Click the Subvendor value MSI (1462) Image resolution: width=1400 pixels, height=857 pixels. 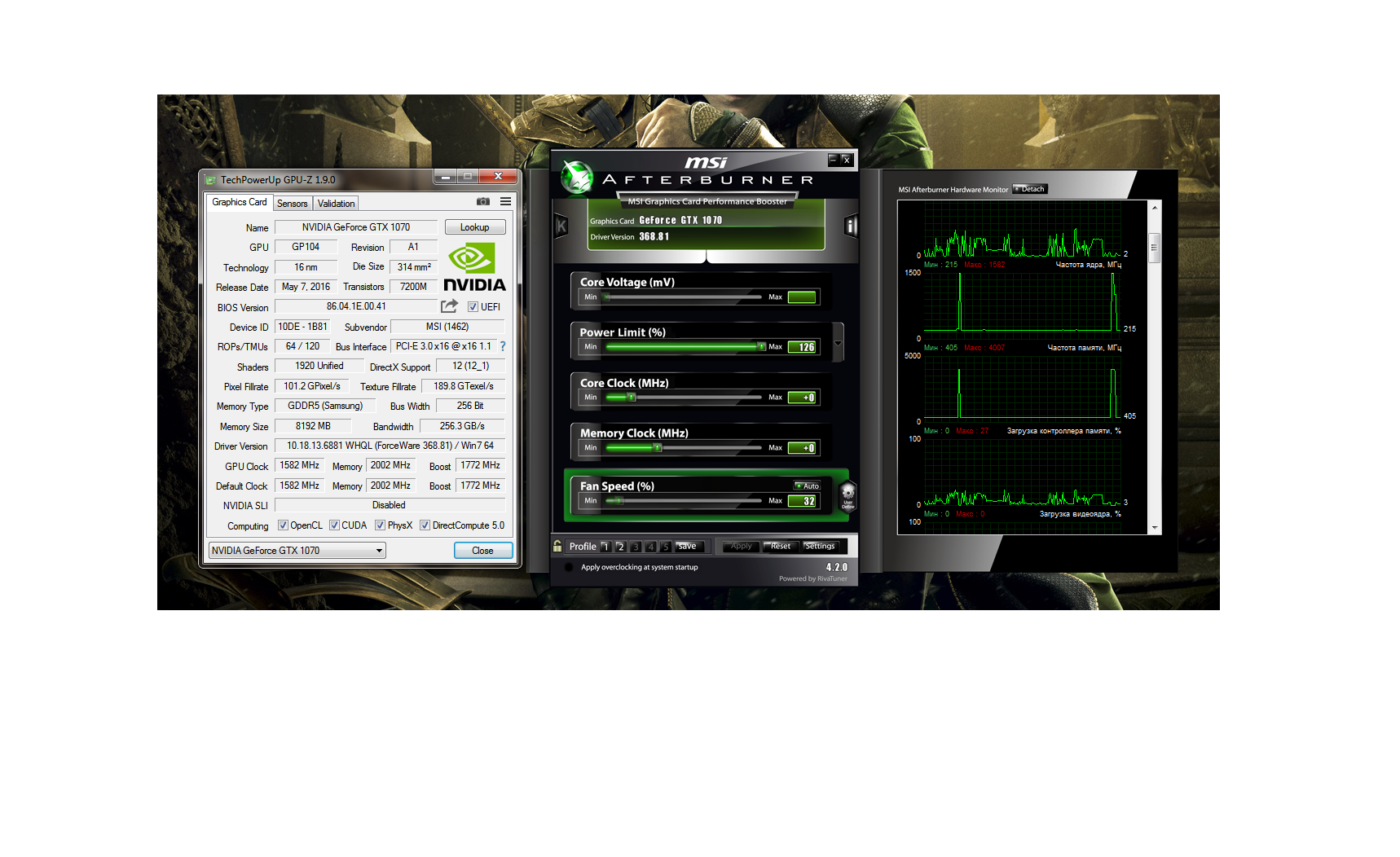447,327
